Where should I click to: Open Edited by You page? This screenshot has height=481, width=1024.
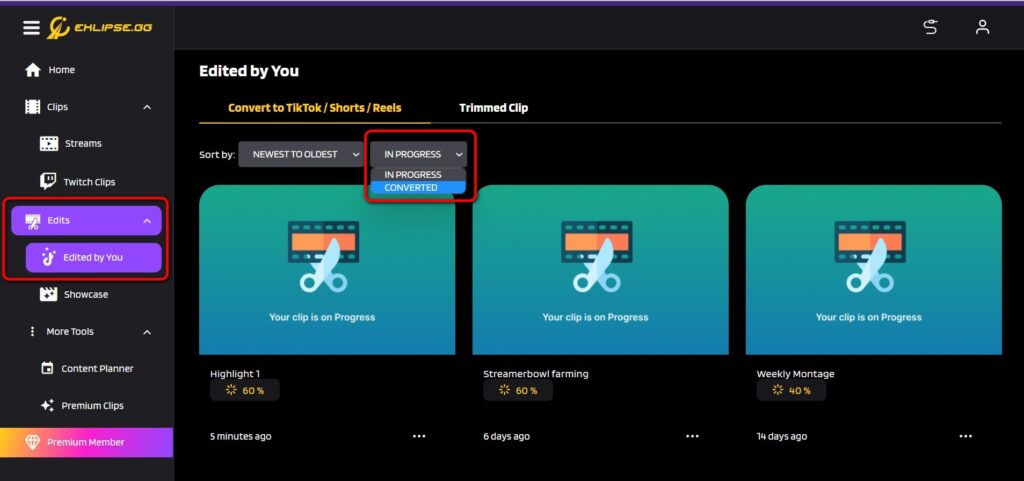tap(93, 257)
